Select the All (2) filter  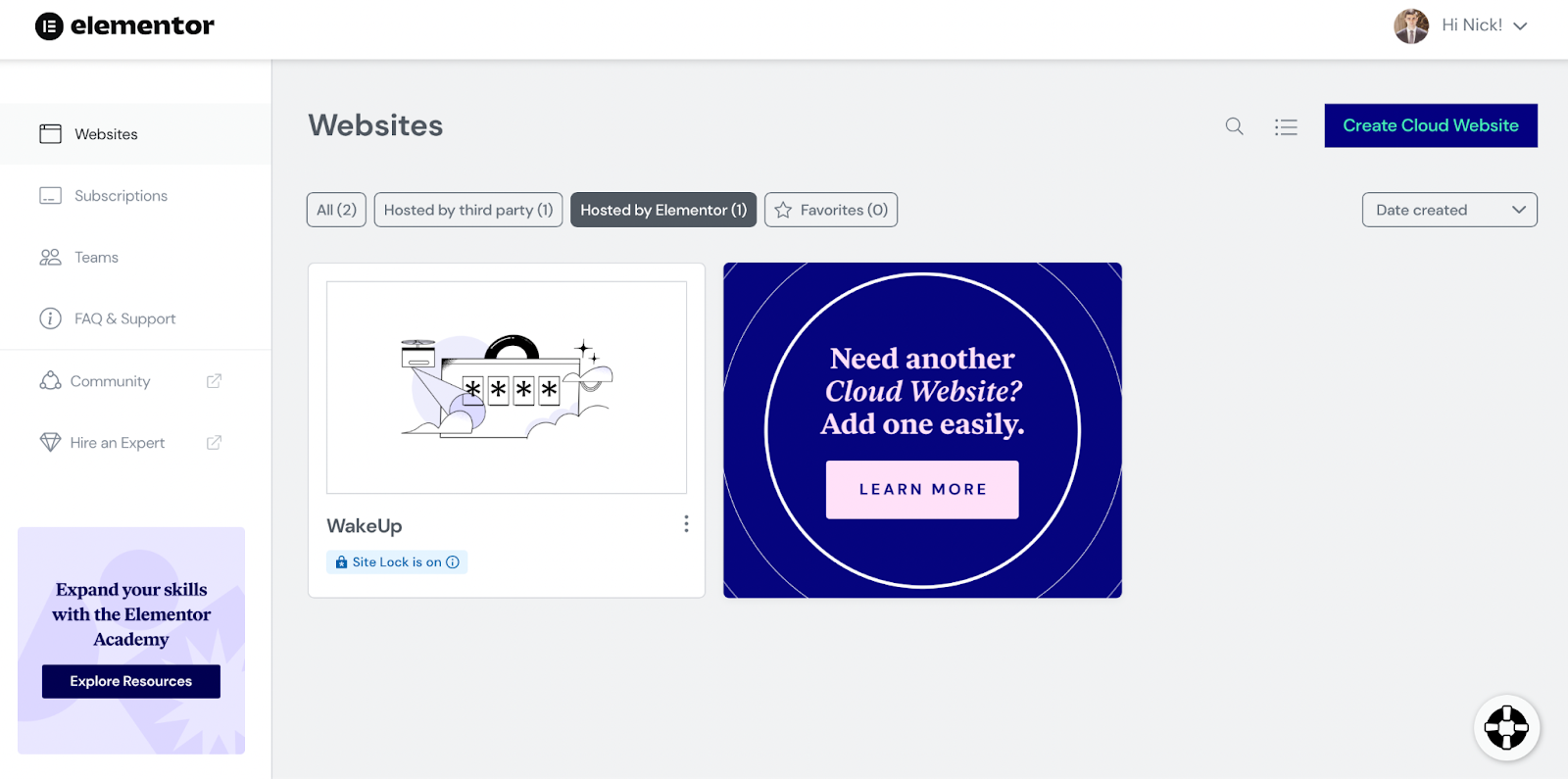[336, 210]
